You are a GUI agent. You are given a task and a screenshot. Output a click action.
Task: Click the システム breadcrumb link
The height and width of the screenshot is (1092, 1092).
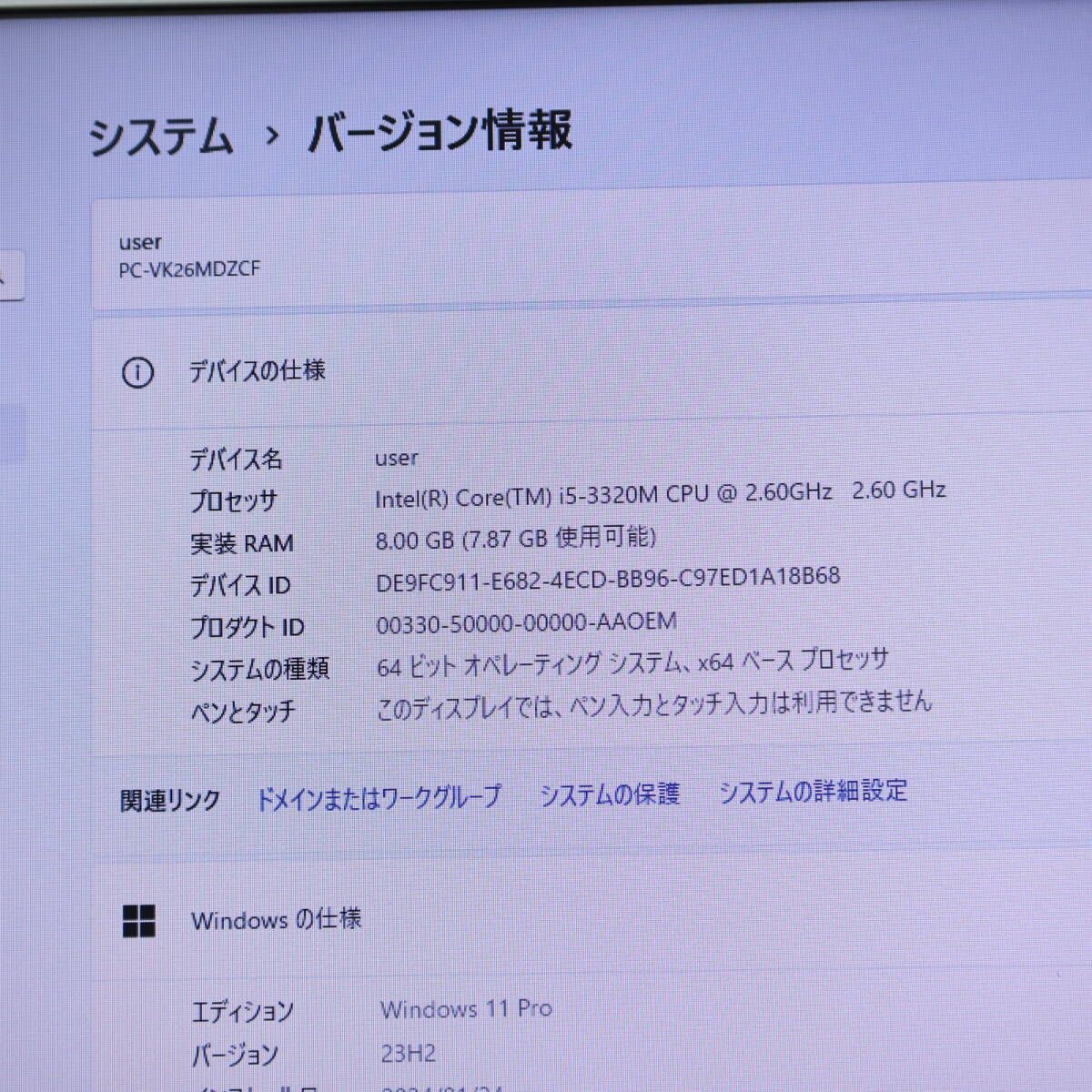coord(161,137)
